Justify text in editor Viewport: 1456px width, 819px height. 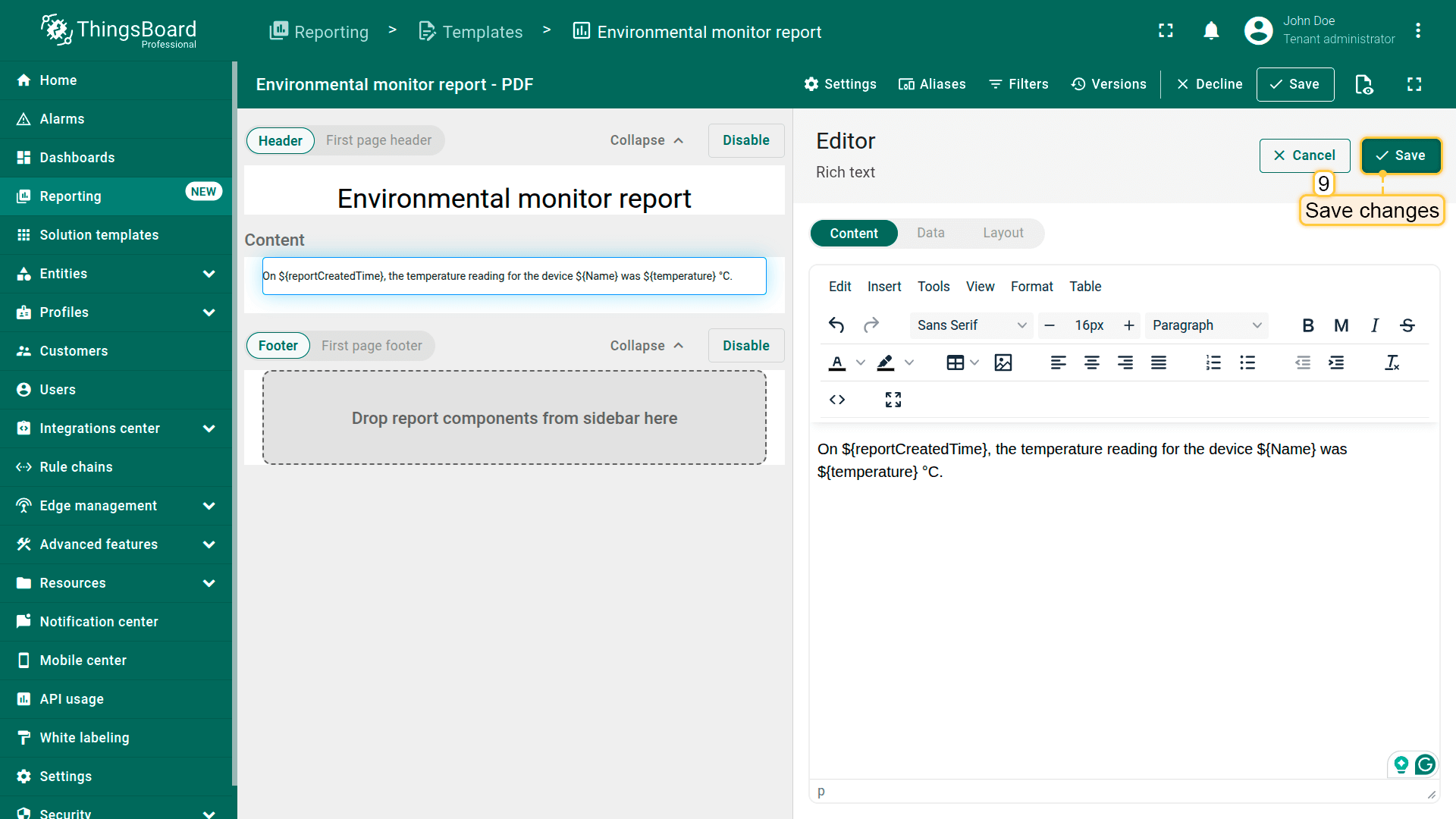point(1159,362)
